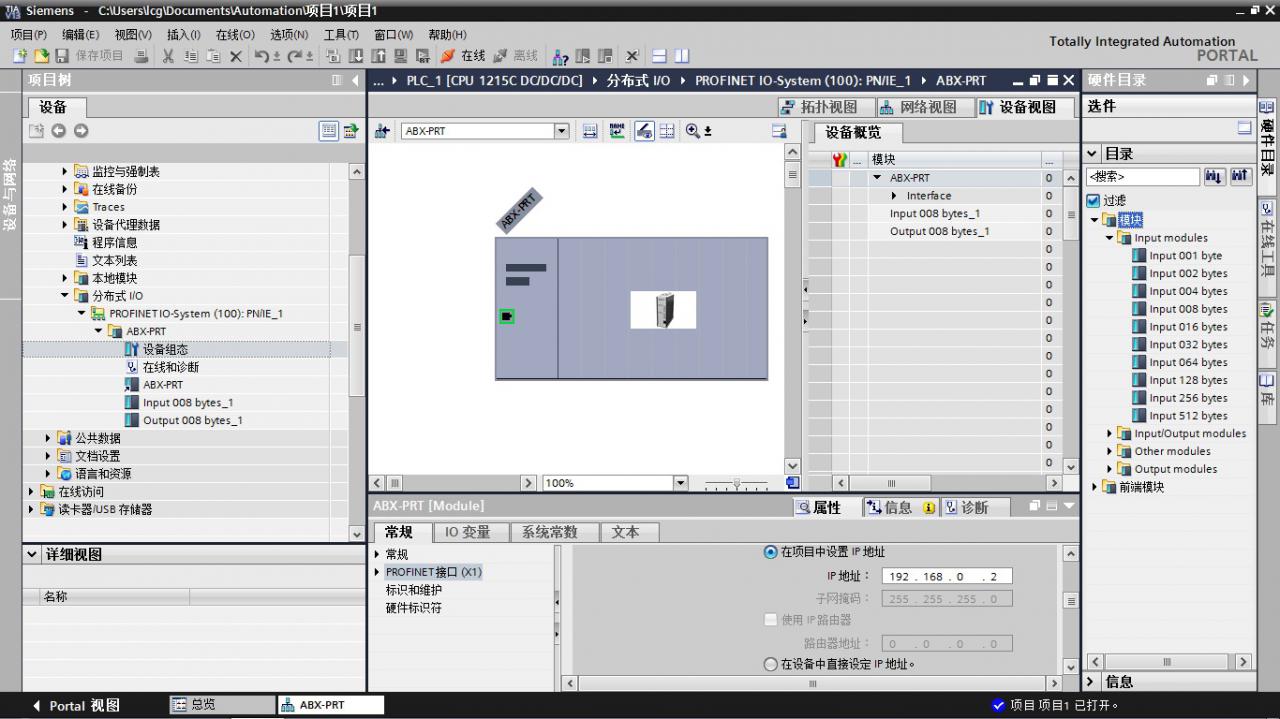Select 在项目中设置 IP 地址 radio button
Viewport: 1280px width, 719px height.
tap(770, 552)
